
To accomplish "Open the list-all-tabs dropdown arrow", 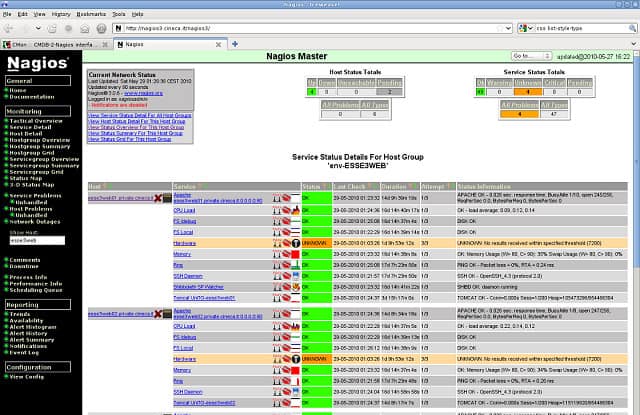I will (x=633, y=44).
